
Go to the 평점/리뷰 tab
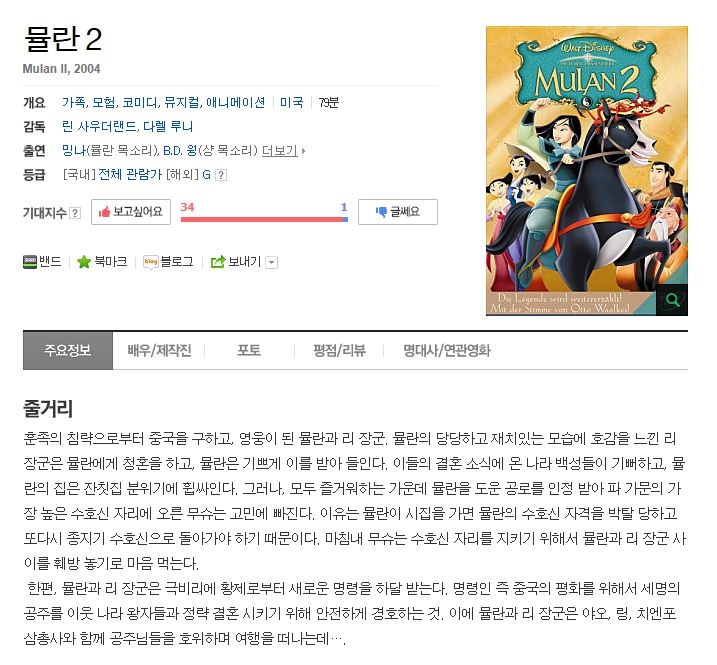339,350
